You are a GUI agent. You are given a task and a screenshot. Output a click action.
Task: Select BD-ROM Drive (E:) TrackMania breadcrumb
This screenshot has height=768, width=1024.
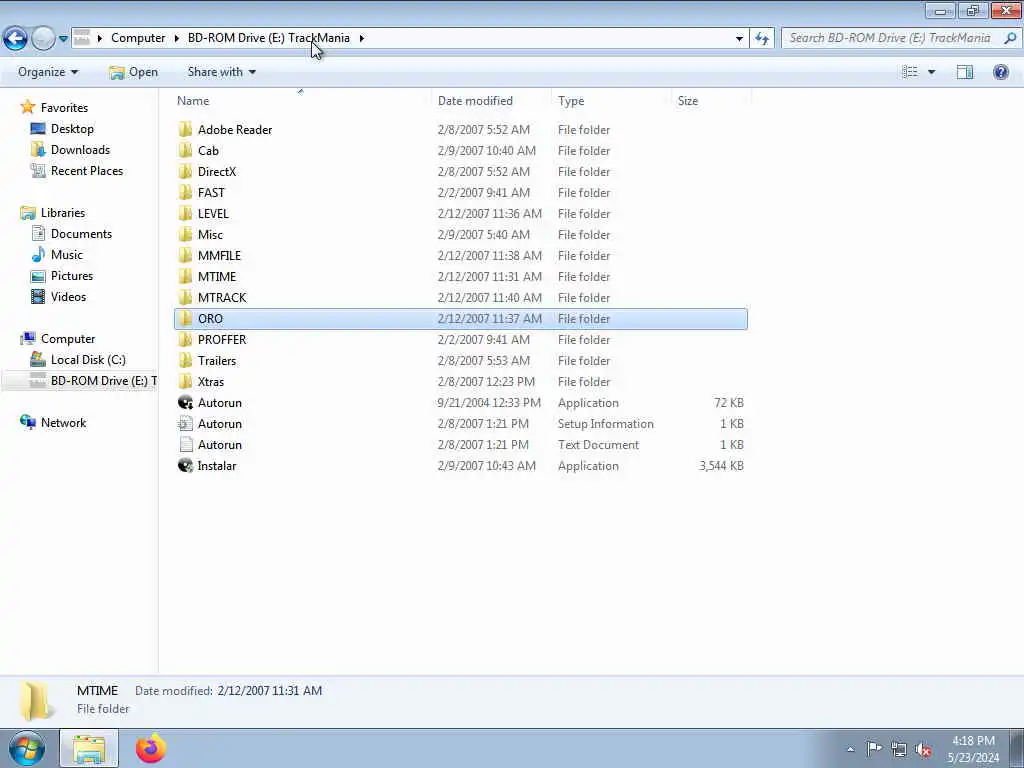[268, 38]
